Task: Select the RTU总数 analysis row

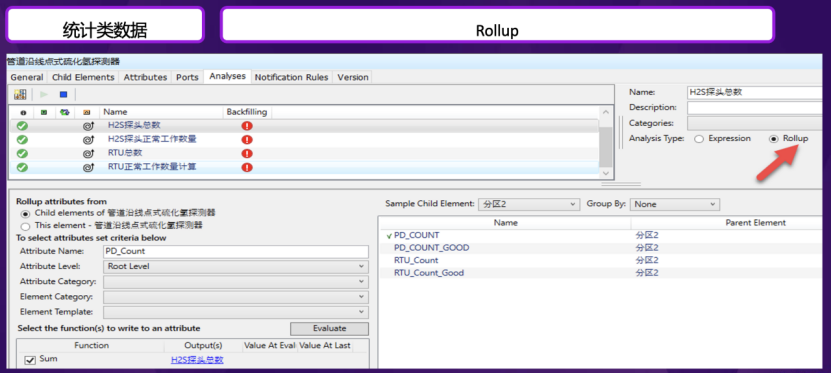Action: (305, 154)
